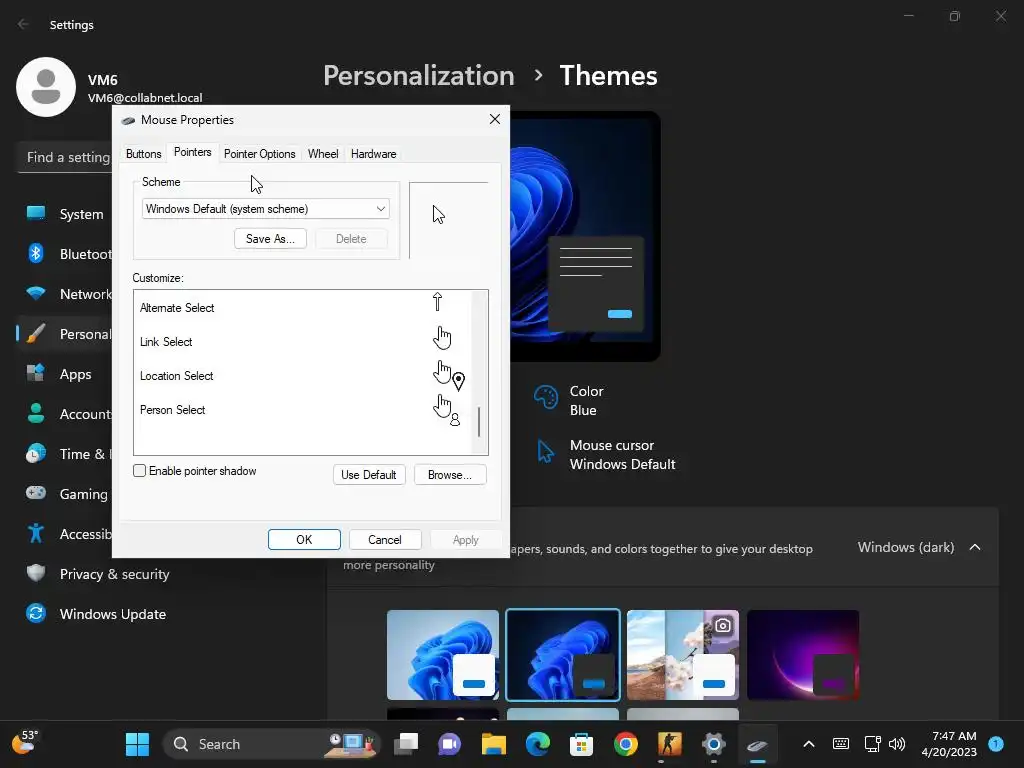The height and width of the screenshot is (768, 1024).
Task: Open Microsoft Store from taskbar
Action: coord(581,744)
